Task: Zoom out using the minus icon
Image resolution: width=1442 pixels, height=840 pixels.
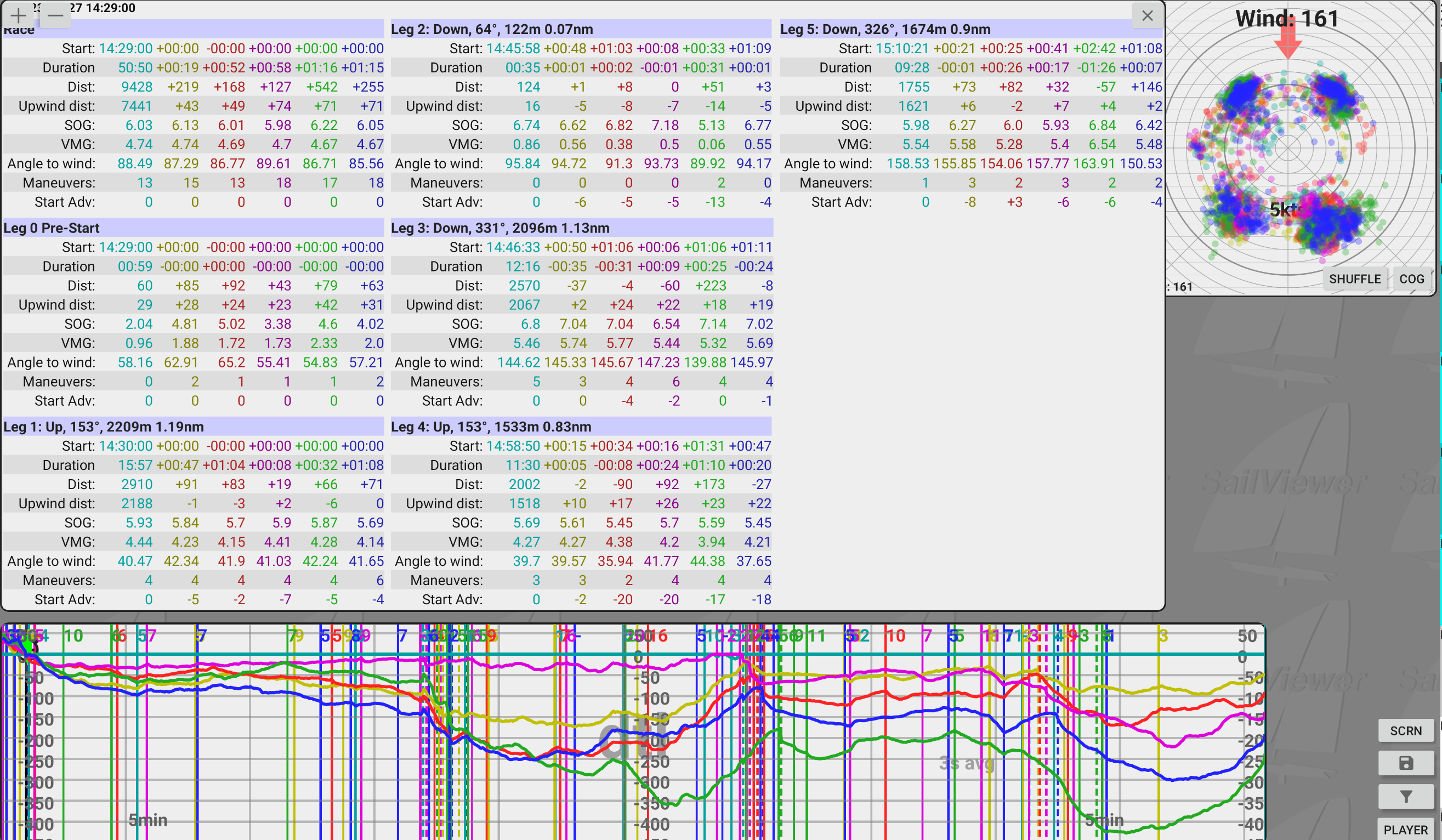Action: 55,15
